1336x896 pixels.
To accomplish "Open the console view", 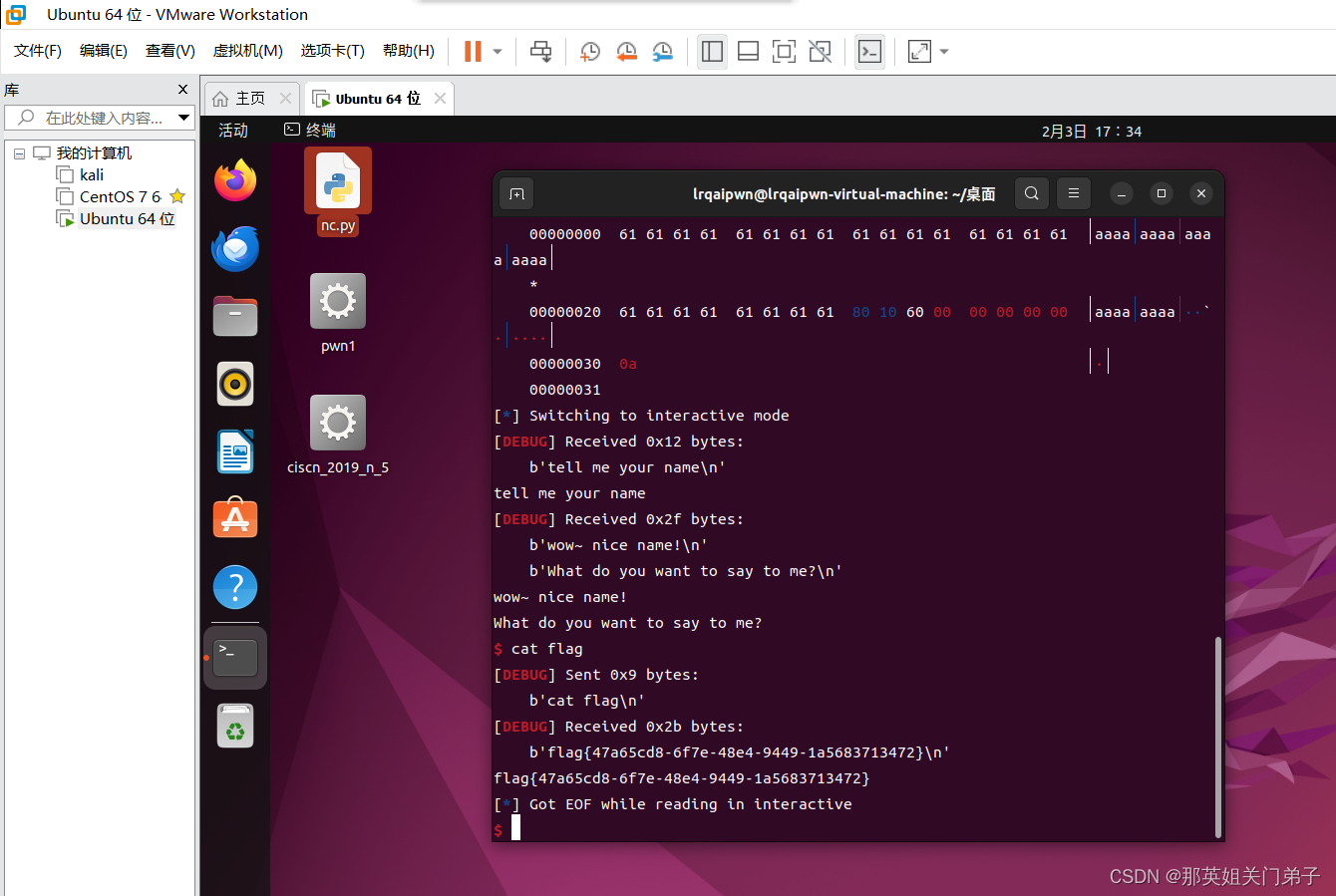I will [869, 51].
